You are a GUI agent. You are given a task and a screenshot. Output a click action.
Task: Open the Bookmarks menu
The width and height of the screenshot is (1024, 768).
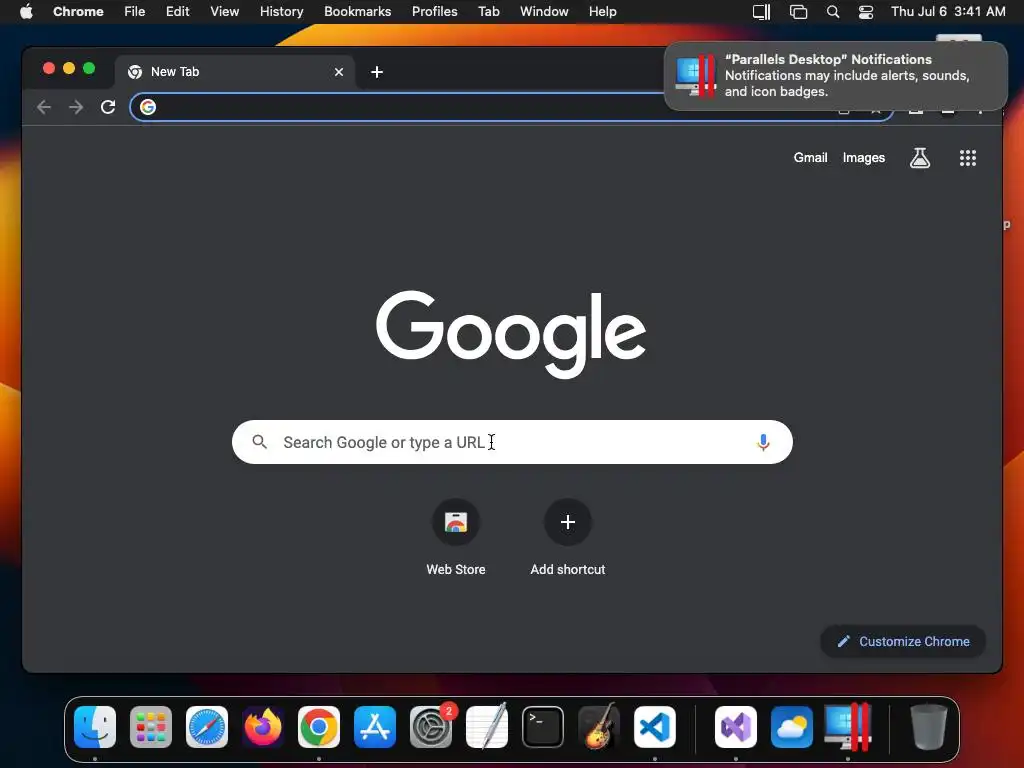(357, 11)
